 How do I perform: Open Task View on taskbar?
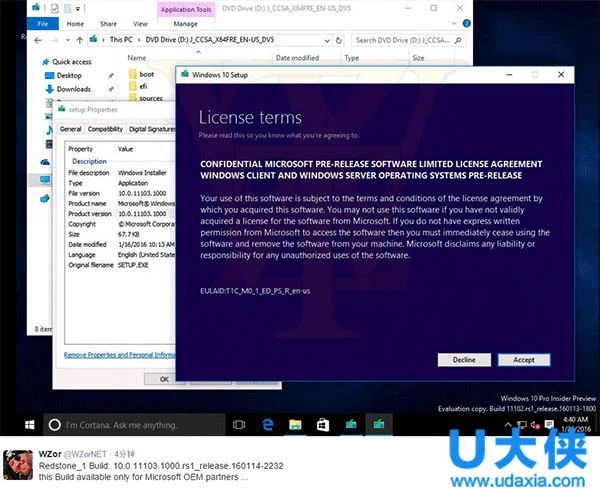(x=239, y=424)
